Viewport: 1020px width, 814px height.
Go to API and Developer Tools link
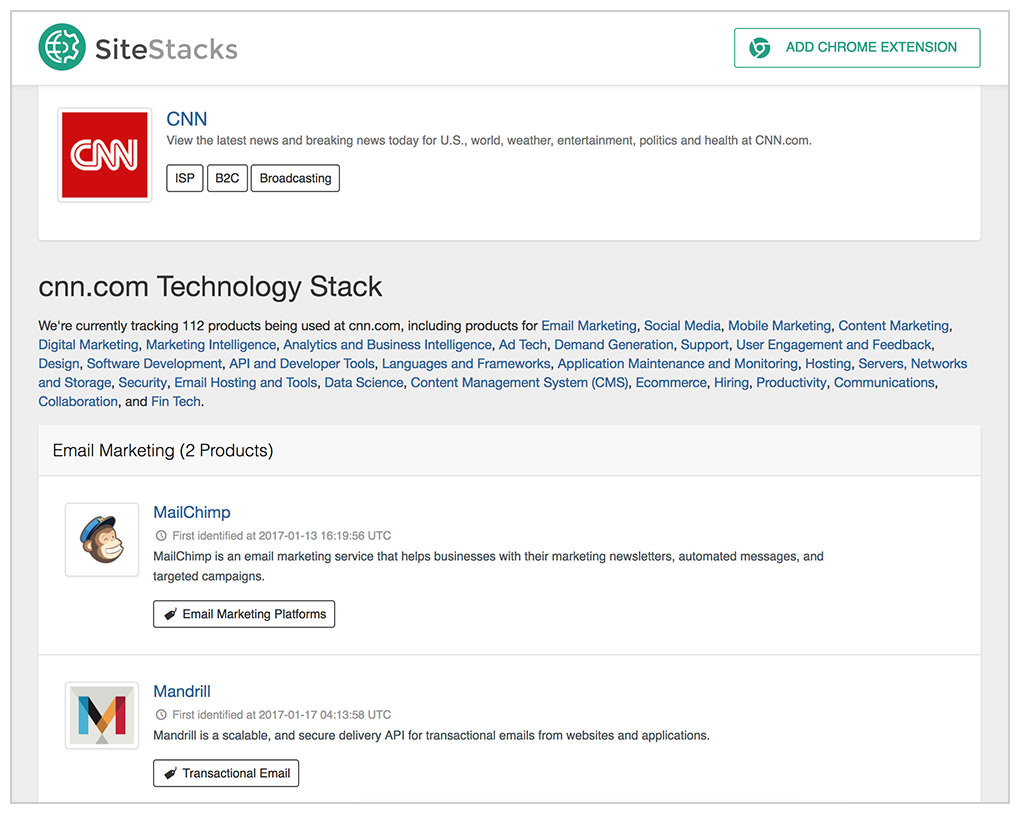[x=302, y=364]
